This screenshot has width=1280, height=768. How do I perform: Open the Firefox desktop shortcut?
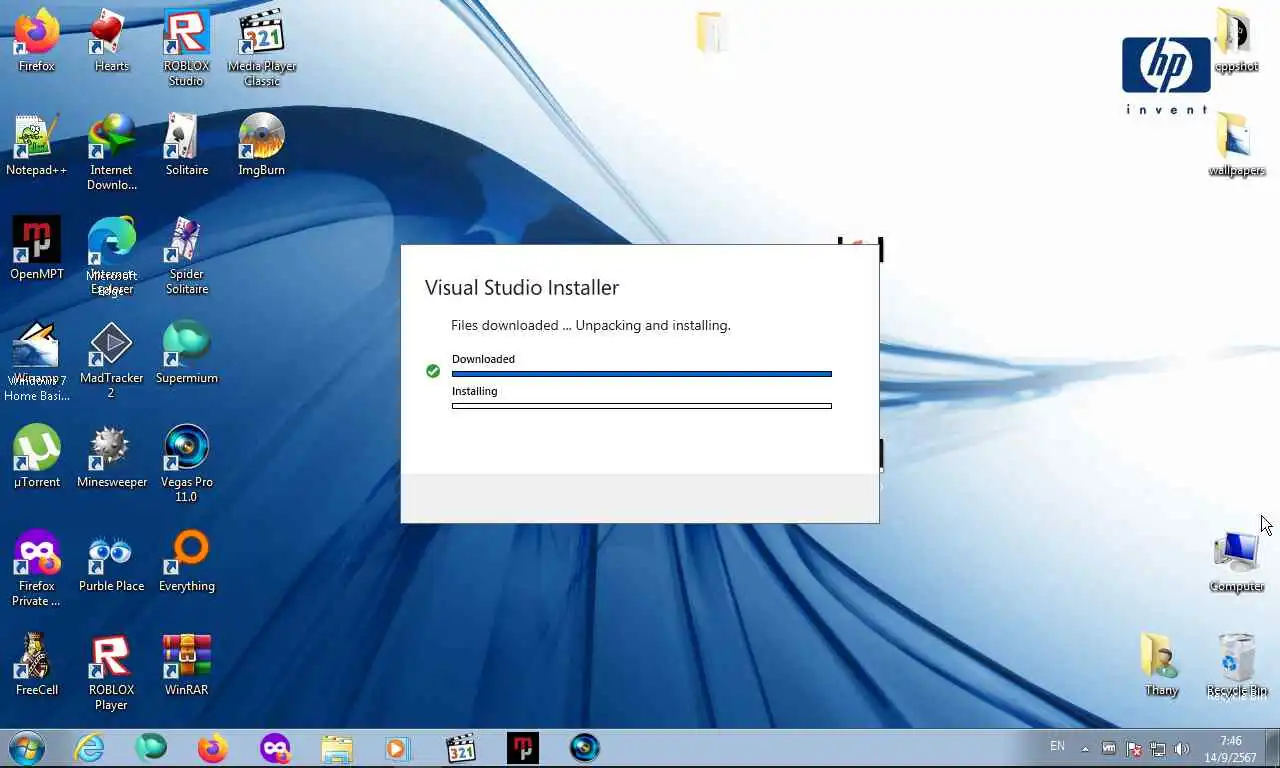point(37,40)
